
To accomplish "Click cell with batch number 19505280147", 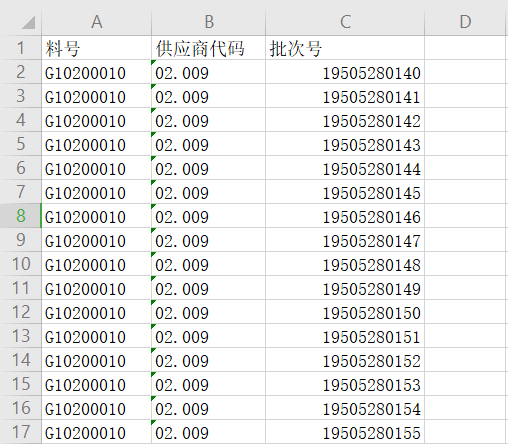I will point(345,240).
